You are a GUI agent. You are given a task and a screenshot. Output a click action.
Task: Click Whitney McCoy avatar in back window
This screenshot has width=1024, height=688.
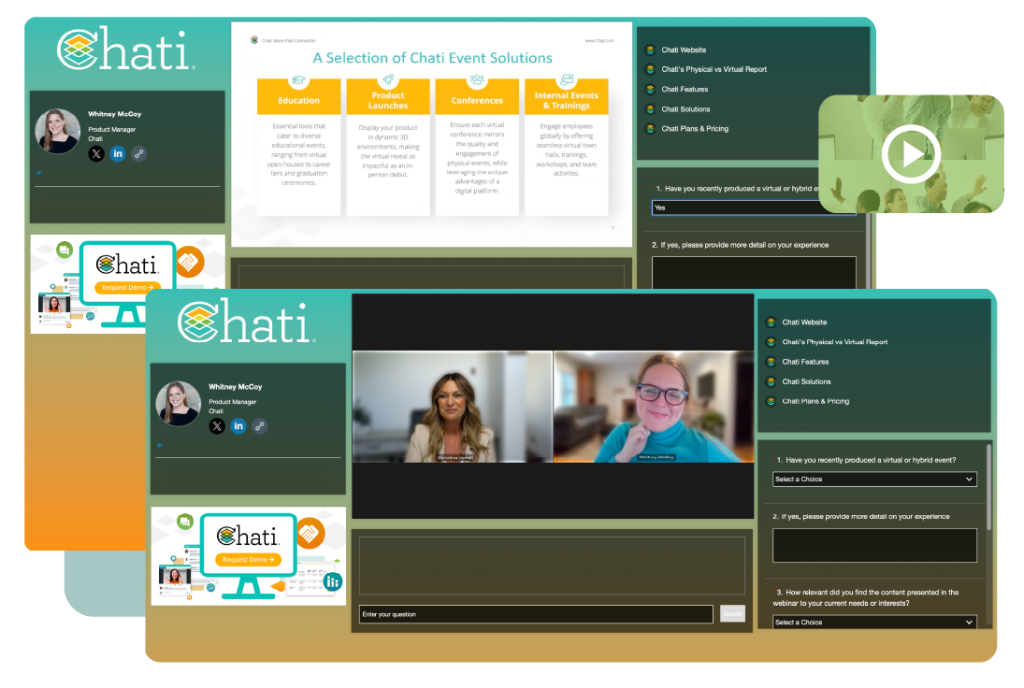57,131
